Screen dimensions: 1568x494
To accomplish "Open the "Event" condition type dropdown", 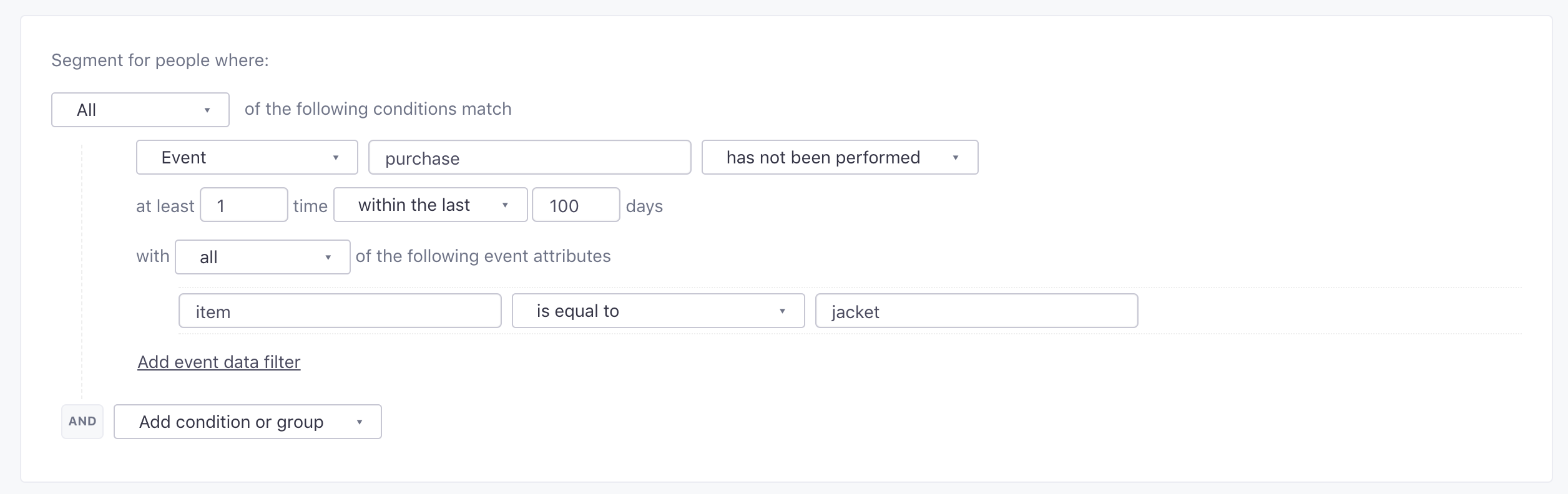I will 246,157.
